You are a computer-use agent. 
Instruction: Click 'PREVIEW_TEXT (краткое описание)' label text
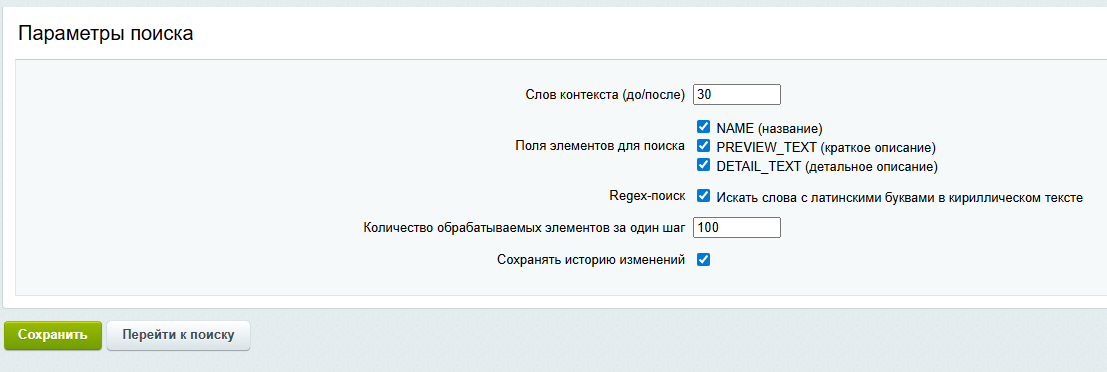pyautogui.click(x=826, y=148)
